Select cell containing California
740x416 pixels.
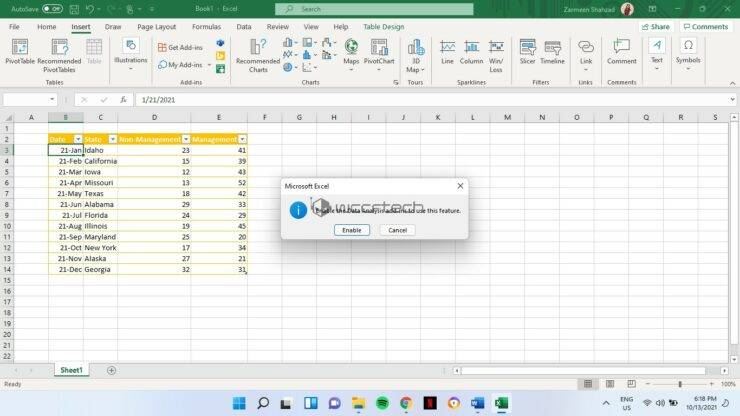(x=101, y=161)
